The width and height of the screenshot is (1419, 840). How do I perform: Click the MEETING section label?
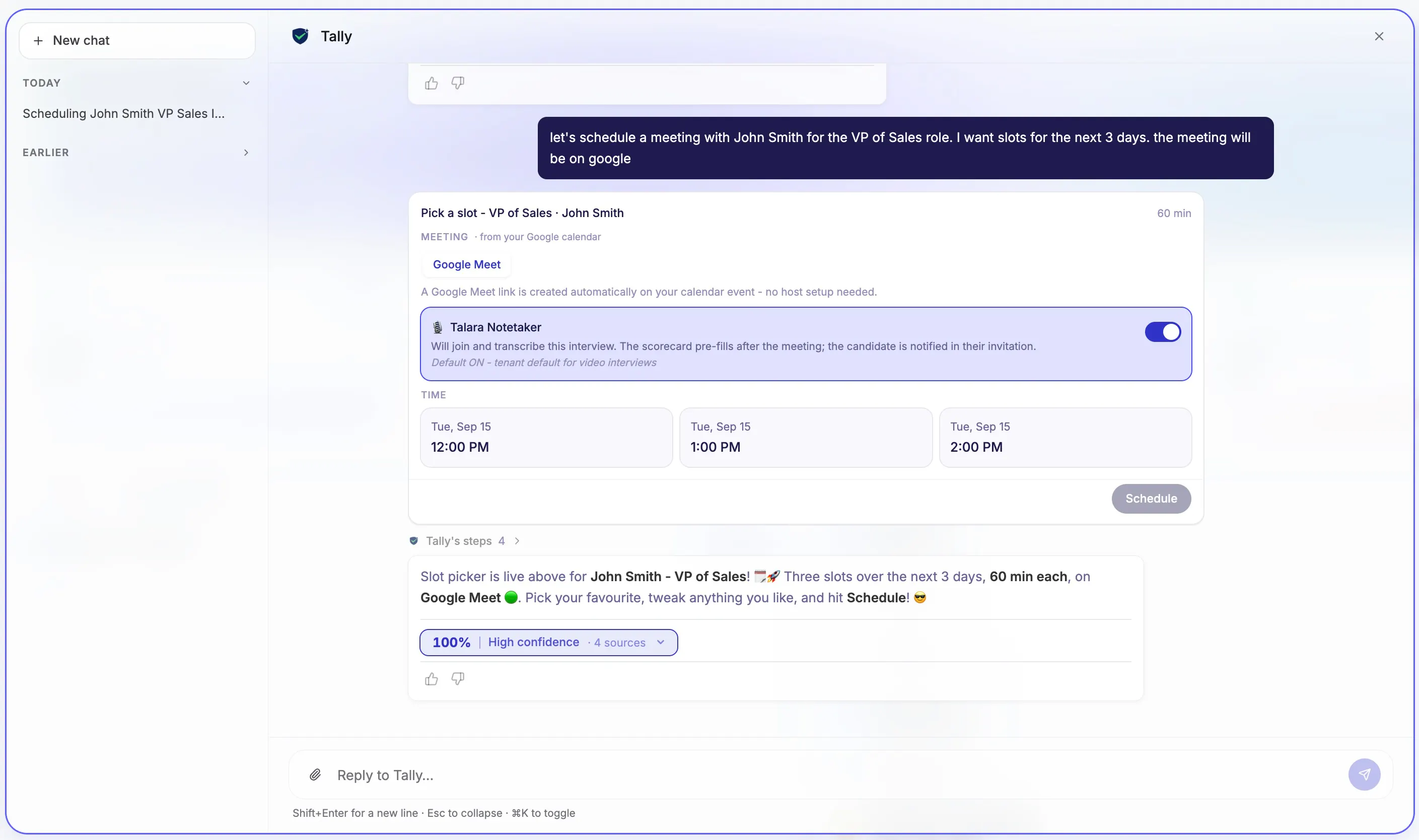[444, 237]
